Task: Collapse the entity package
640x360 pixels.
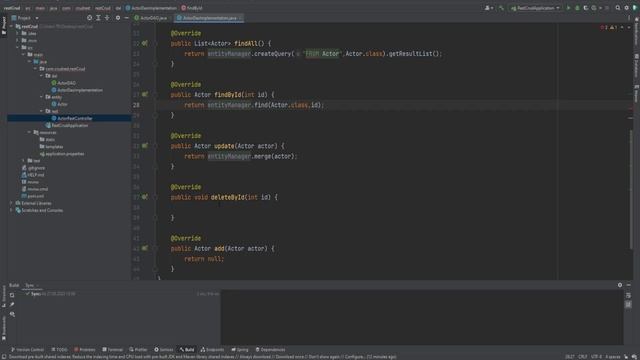Action: [x=41, y=97]
